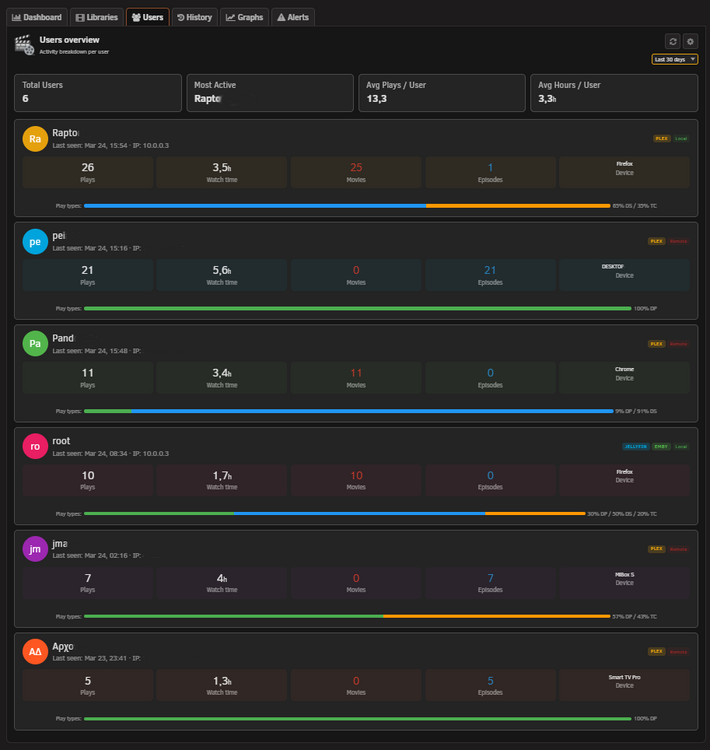Click the root username link
This screenshot has height=750, width=710.
pyautogui.click(x=61, y=441)
